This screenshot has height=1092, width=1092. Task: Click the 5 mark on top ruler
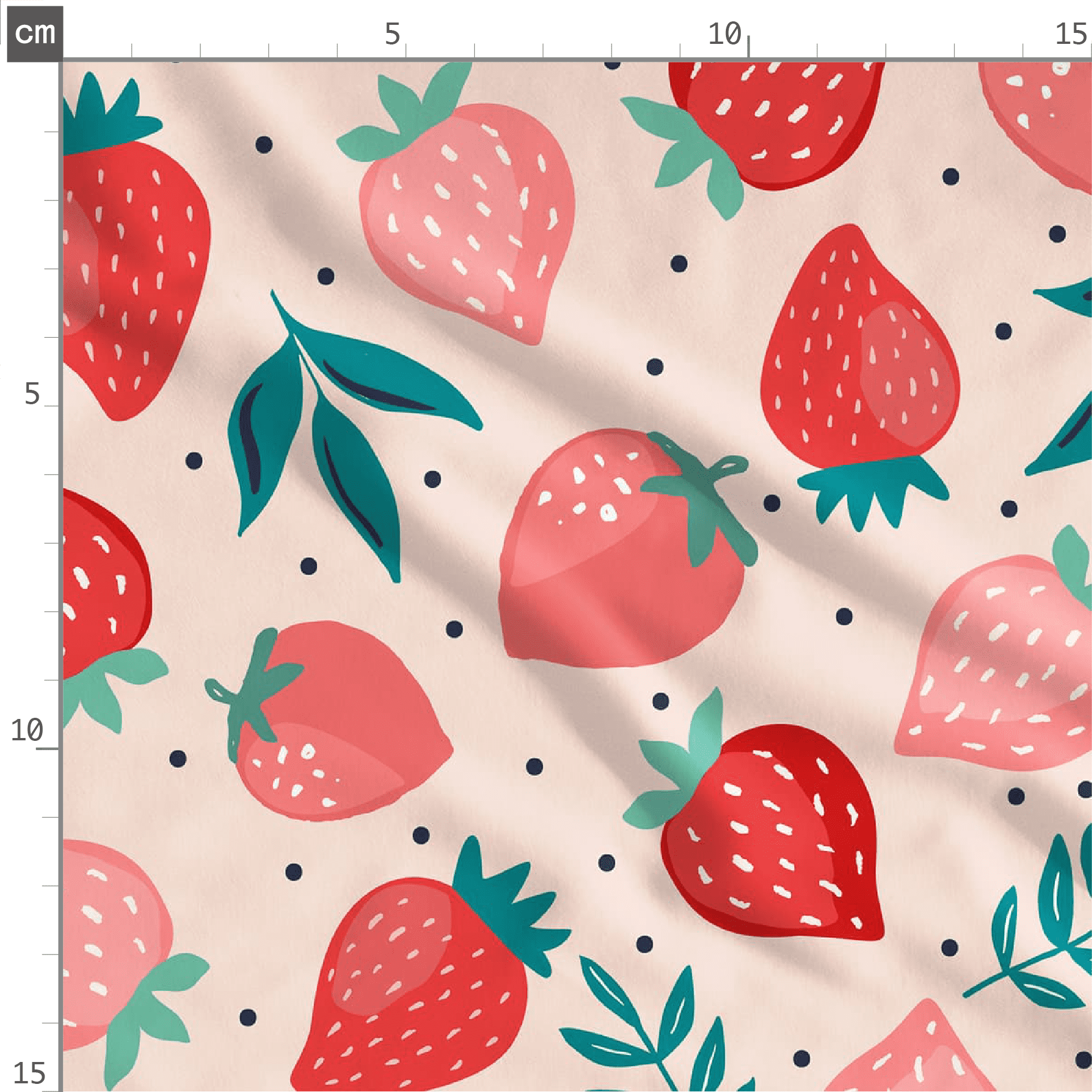tap(393, 34)
